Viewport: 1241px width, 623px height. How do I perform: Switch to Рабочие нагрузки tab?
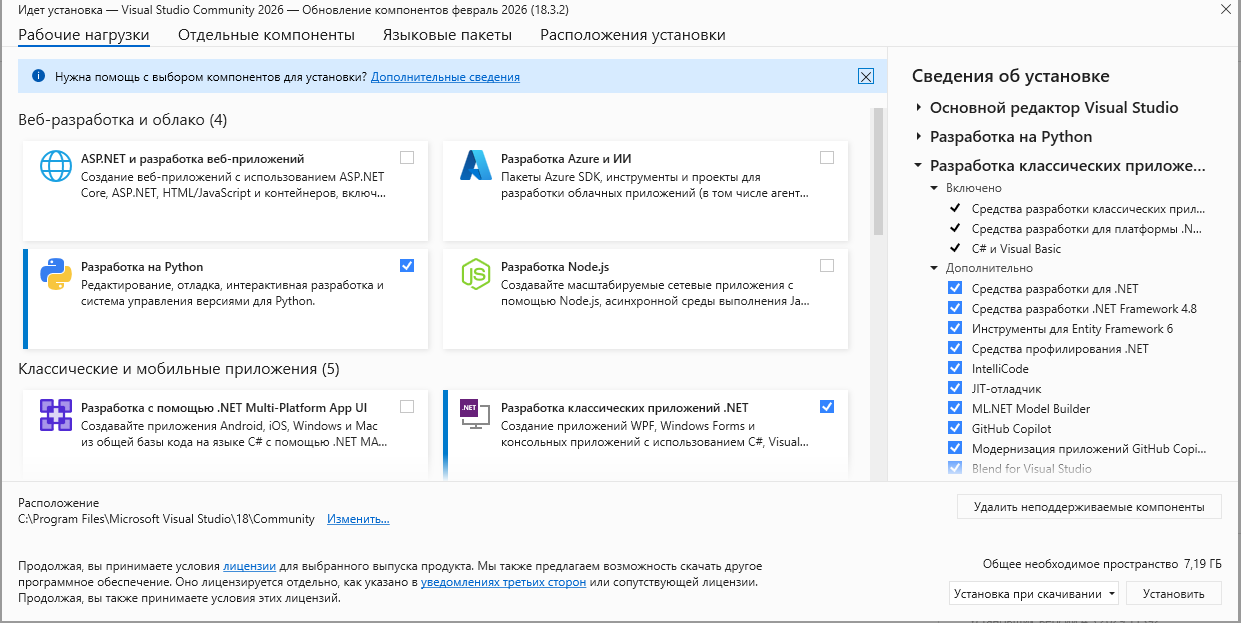click(84, 35)
